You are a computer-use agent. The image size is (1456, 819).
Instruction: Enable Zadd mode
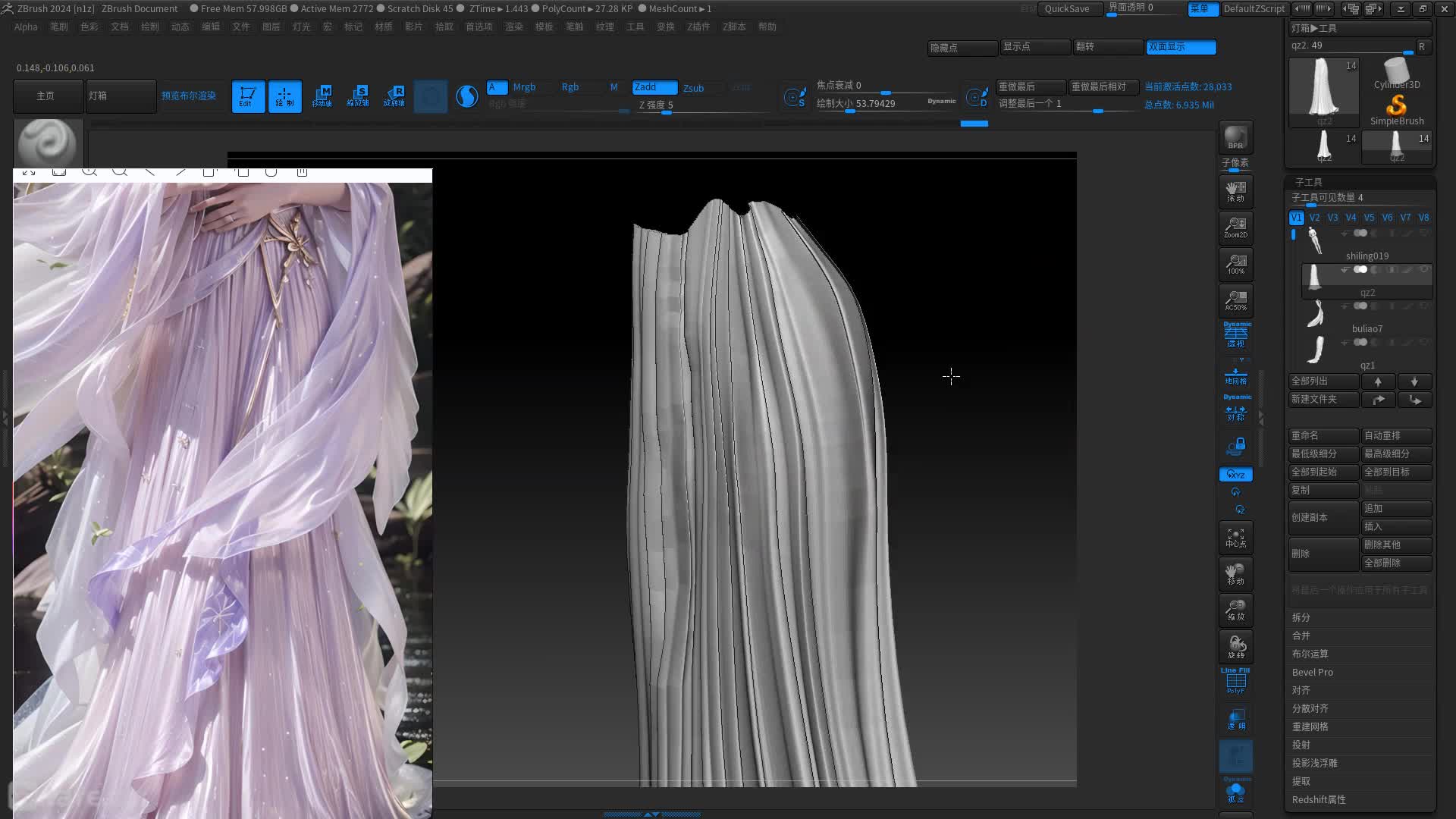click(655, 87)
